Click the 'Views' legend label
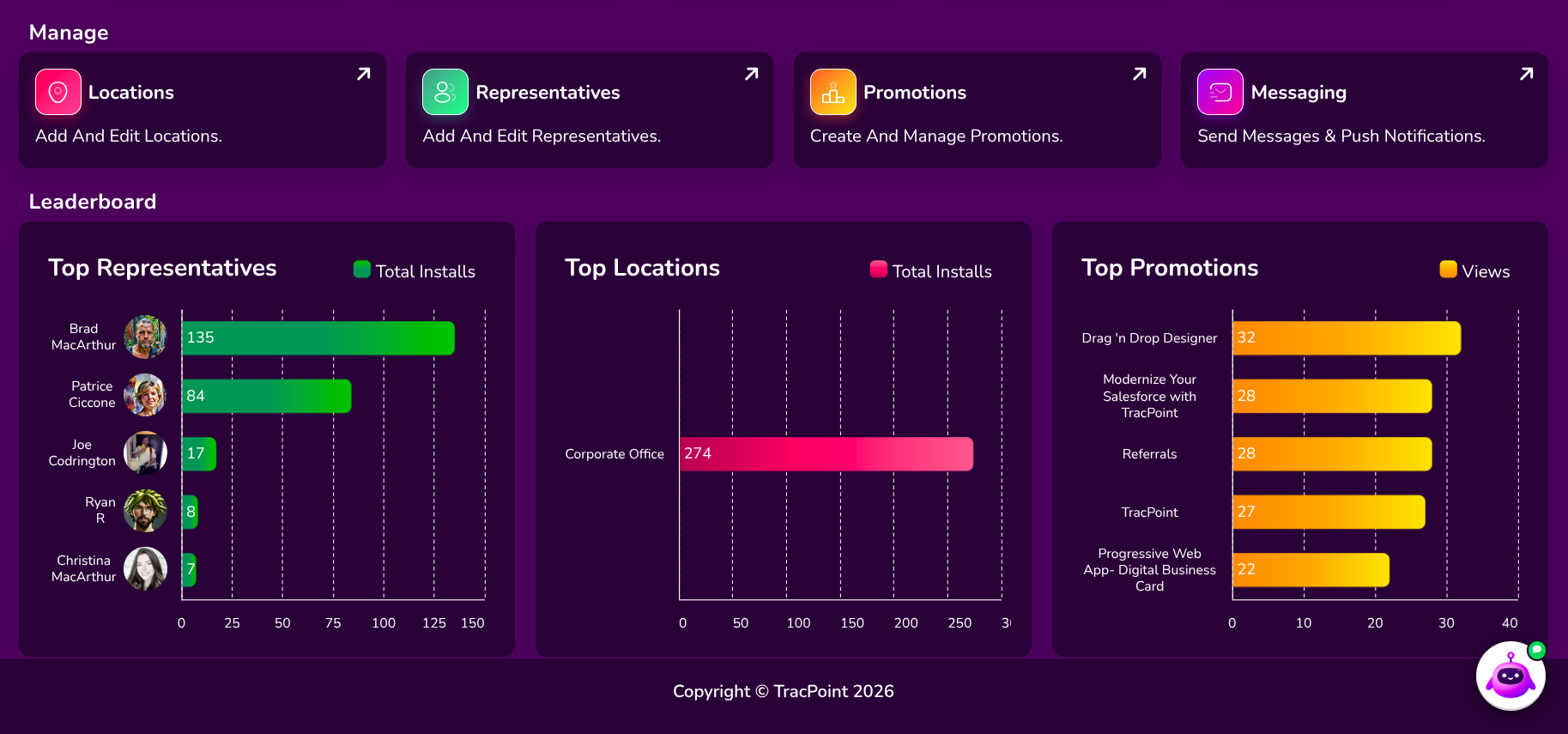1568x734 pixels. [1486, 271]
